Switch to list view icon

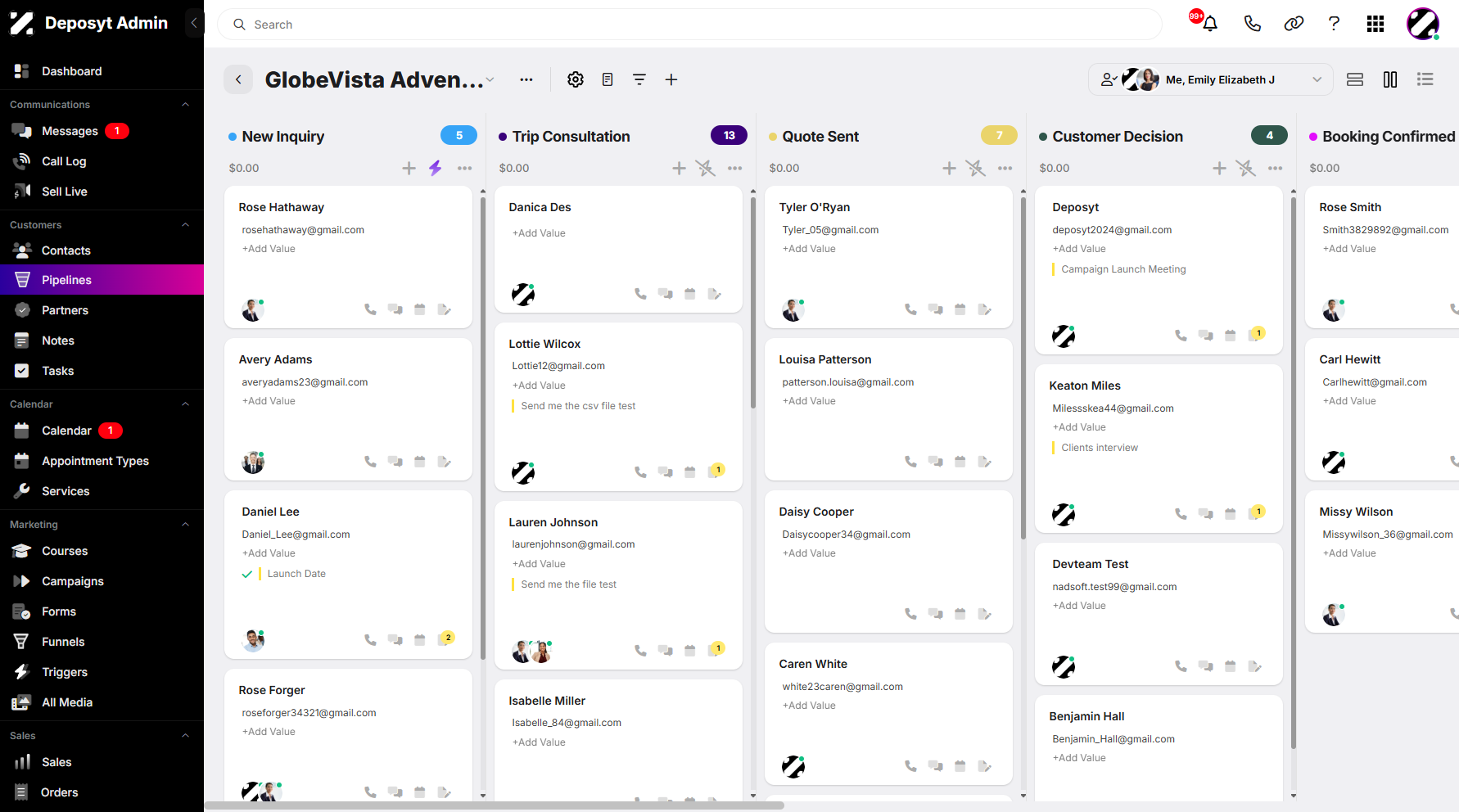point(1425,79)
